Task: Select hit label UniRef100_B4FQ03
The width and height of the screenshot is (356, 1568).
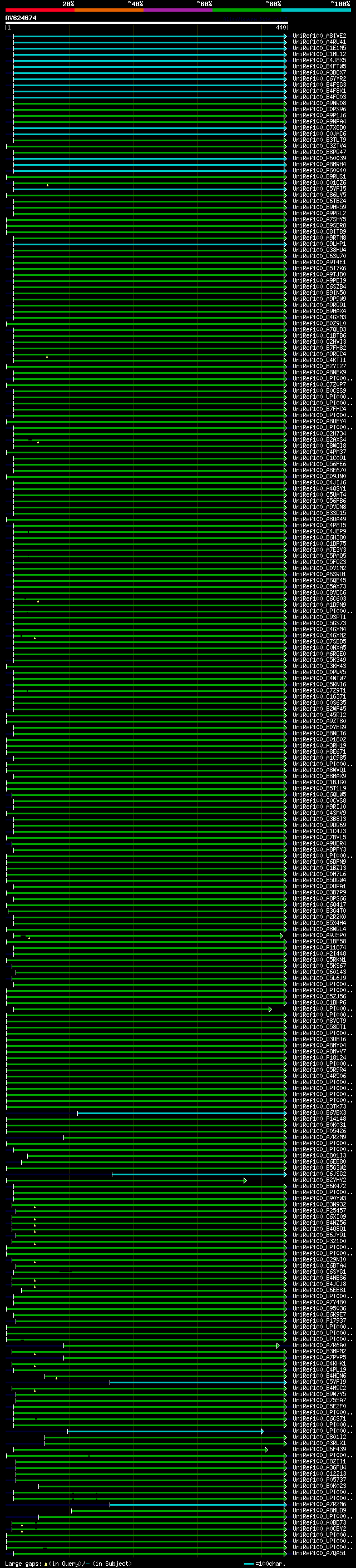Action: tap(319, 97)
